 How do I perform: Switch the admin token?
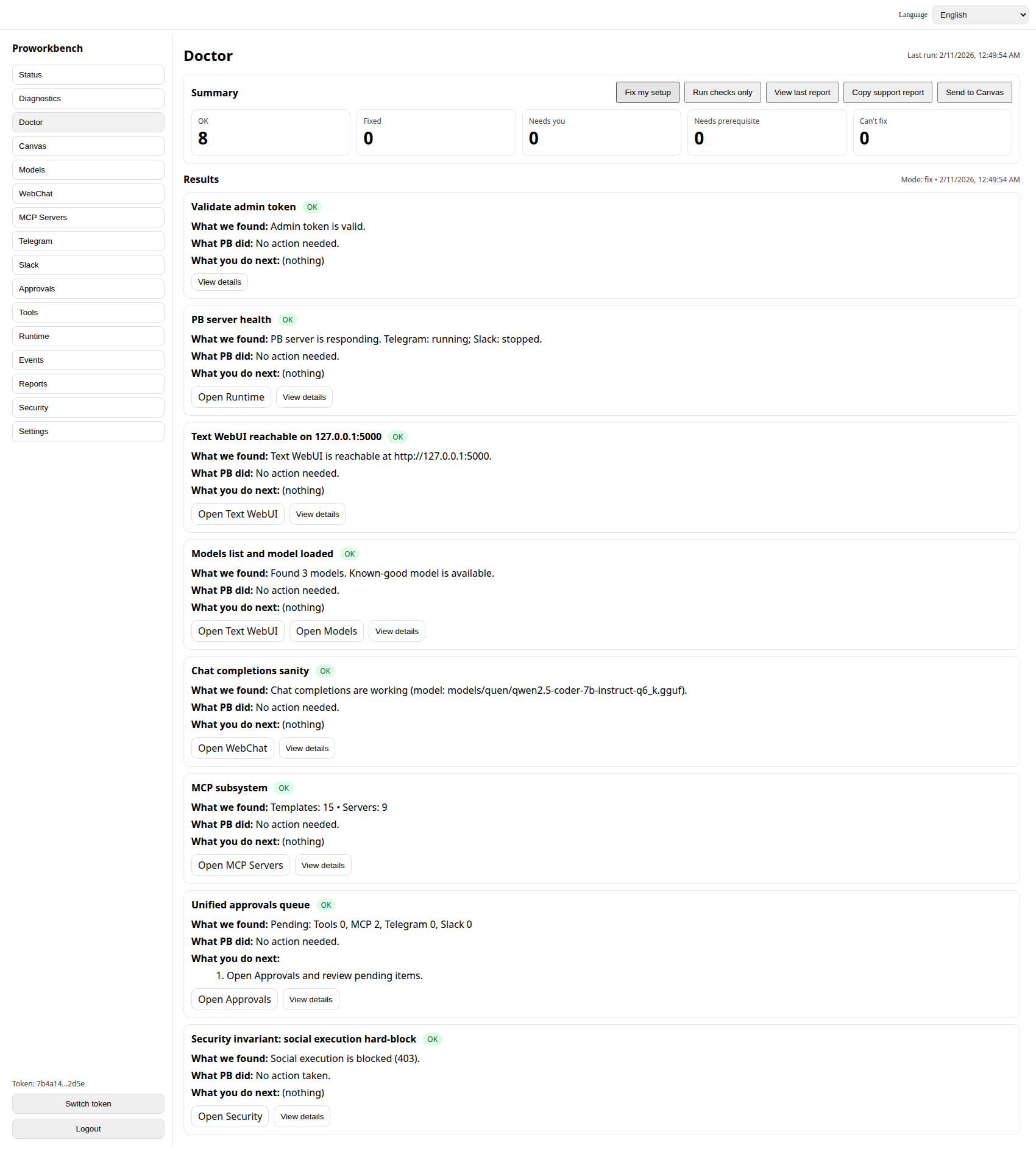[x=88, y=1104]
